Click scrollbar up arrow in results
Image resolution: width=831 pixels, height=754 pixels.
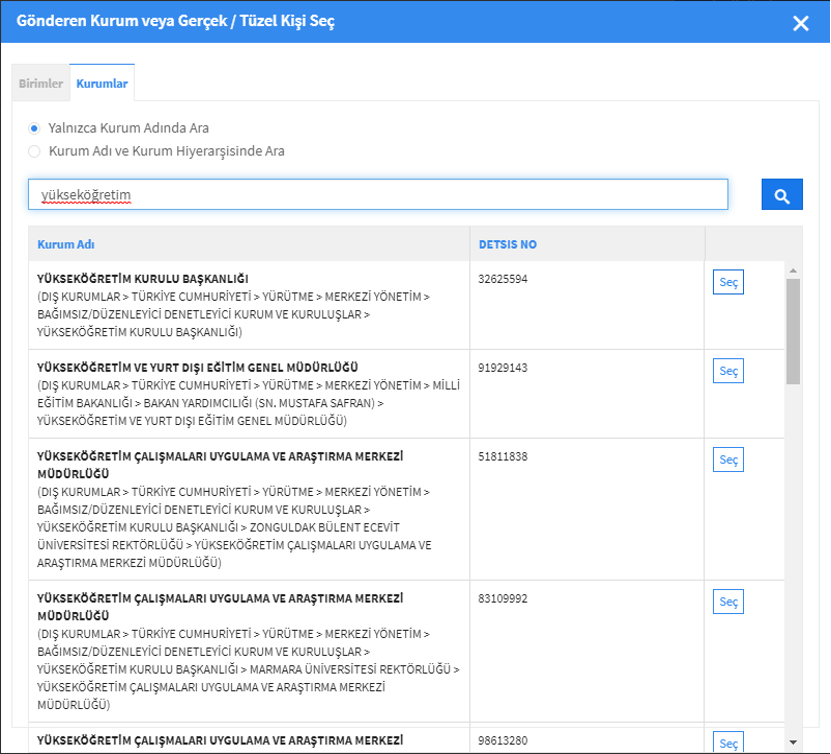[793, 271]
